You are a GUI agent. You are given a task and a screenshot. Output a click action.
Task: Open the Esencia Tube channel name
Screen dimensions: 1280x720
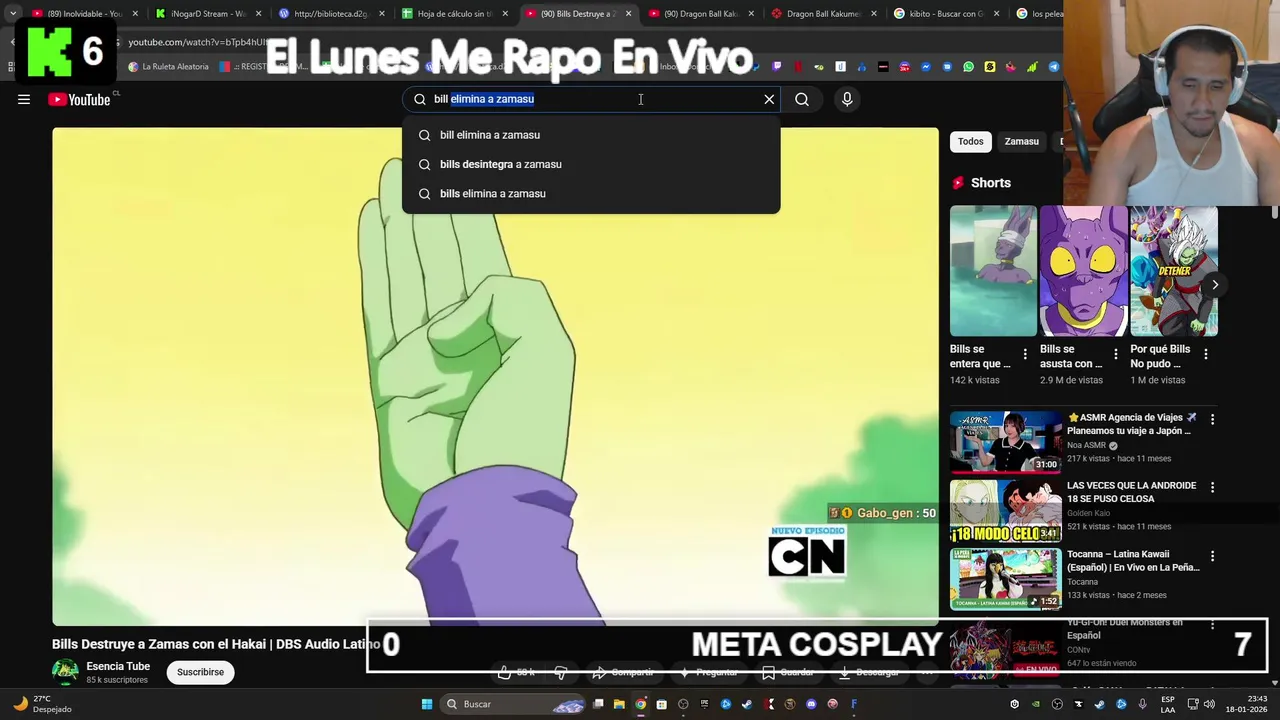click(118, 666)
